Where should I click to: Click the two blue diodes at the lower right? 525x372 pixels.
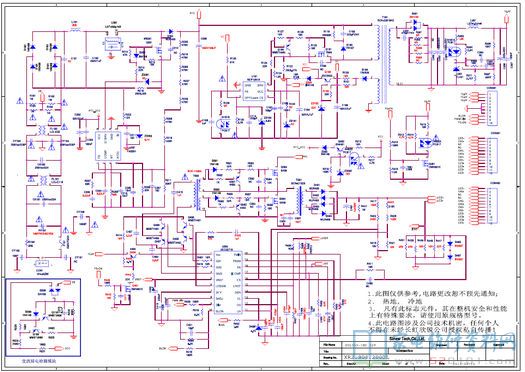coord(450,250)
